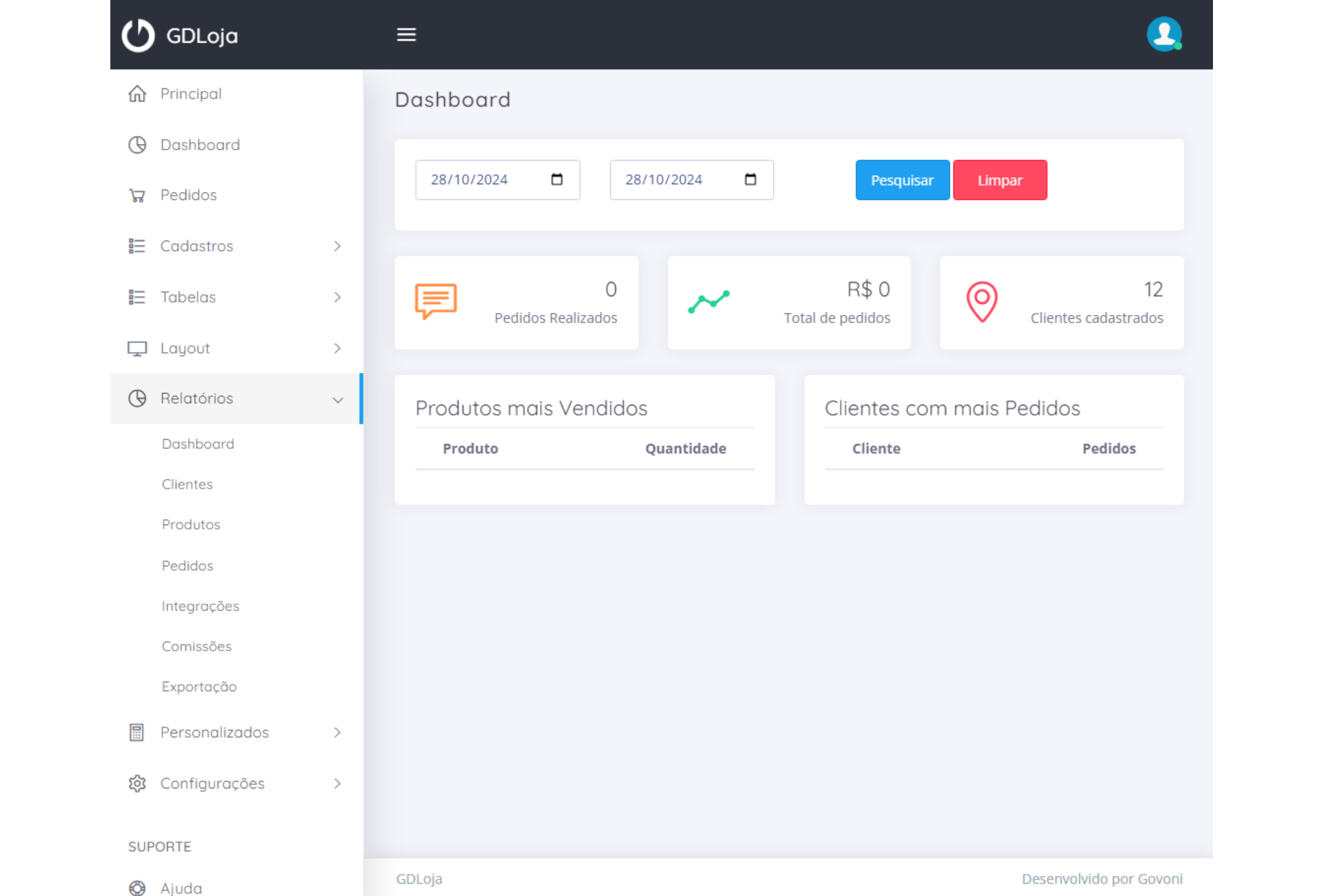
Task: Click the Produto column header
Action: tap(470, 449)
